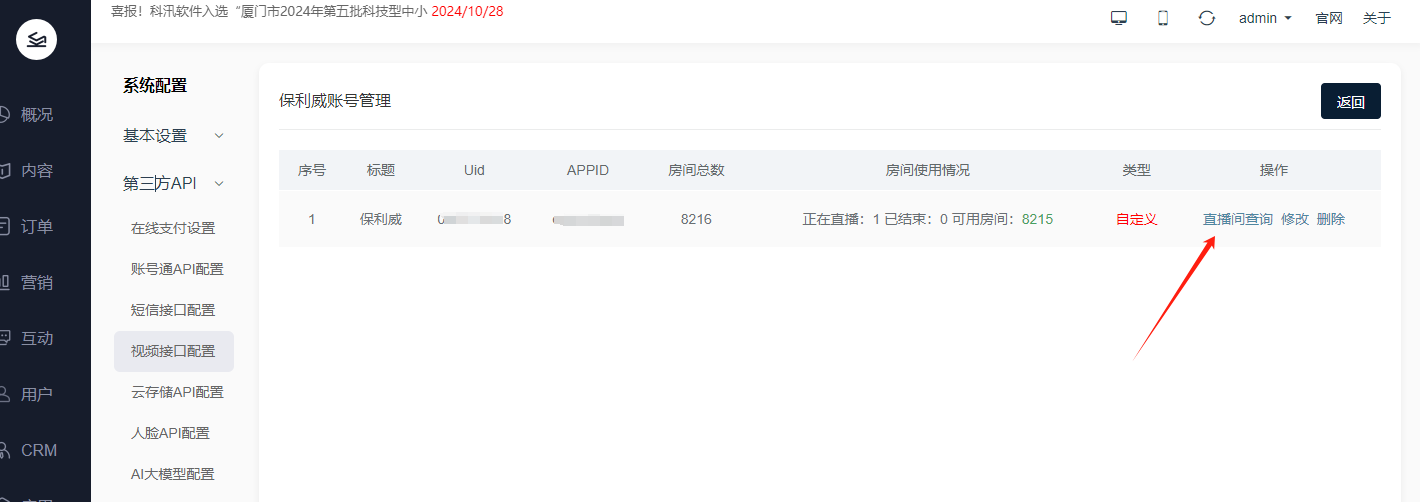Select 在线支付设置 menu item
The image size is (1420, 502).
173,228
